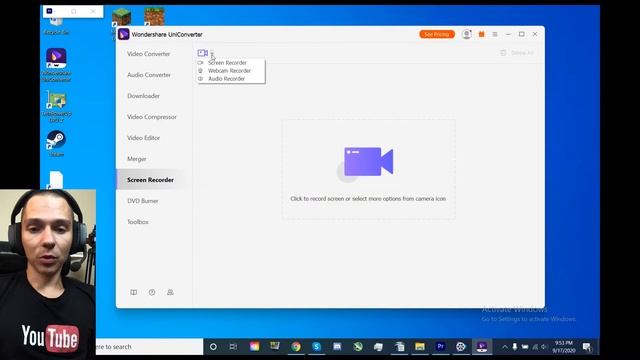Click the taskbar clock showing 9:53 PM
Viewport: 640px width, 360px height.
pyautogui.click(x=564, y=347)
